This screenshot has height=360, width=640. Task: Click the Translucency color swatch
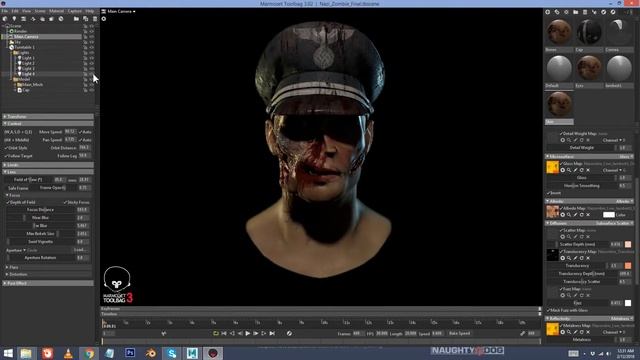(x=628, y=266)
